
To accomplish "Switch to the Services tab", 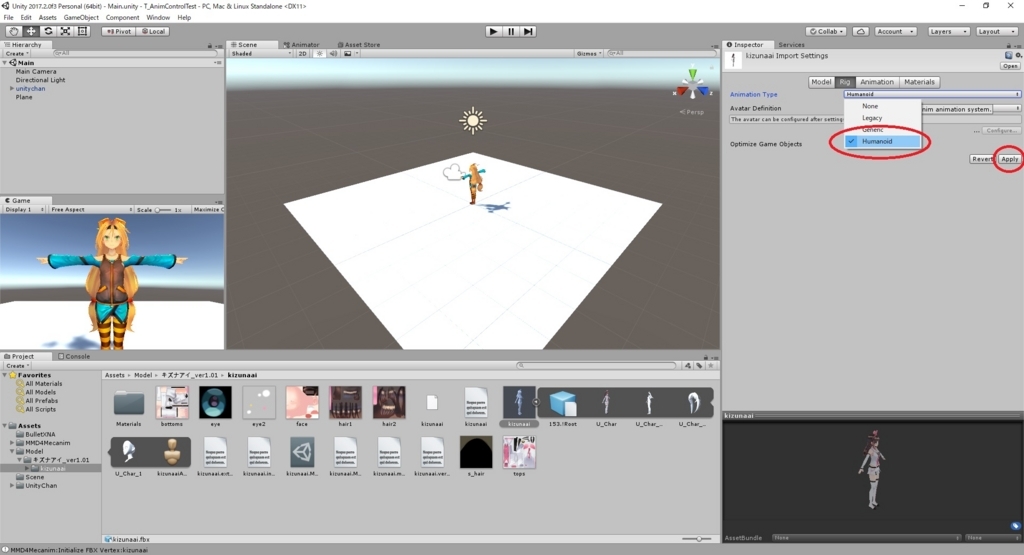I will click(x=791, y=45).
